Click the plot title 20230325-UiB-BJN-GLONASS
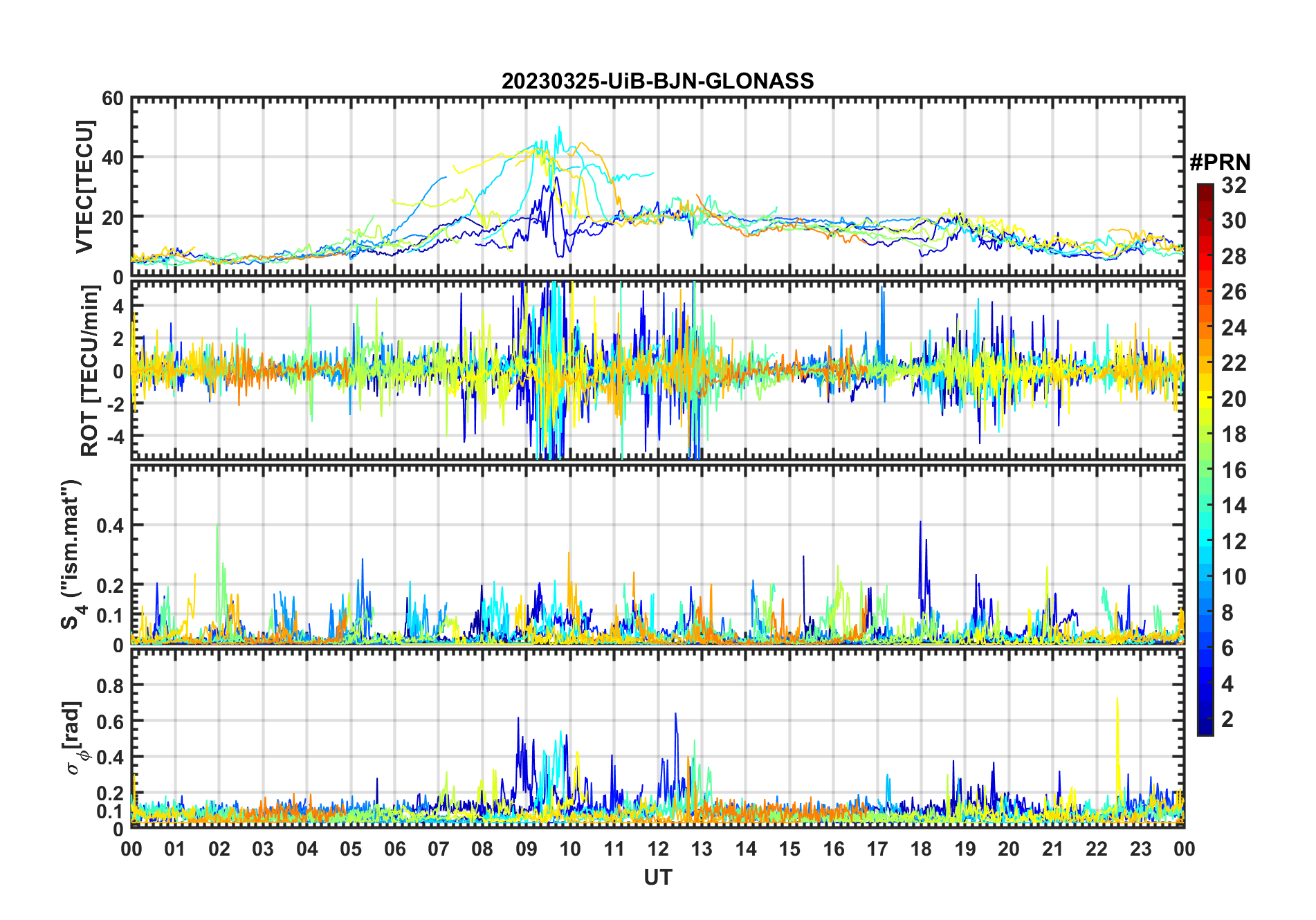Viewport: 1316px width, 920px height. (657, 81)
